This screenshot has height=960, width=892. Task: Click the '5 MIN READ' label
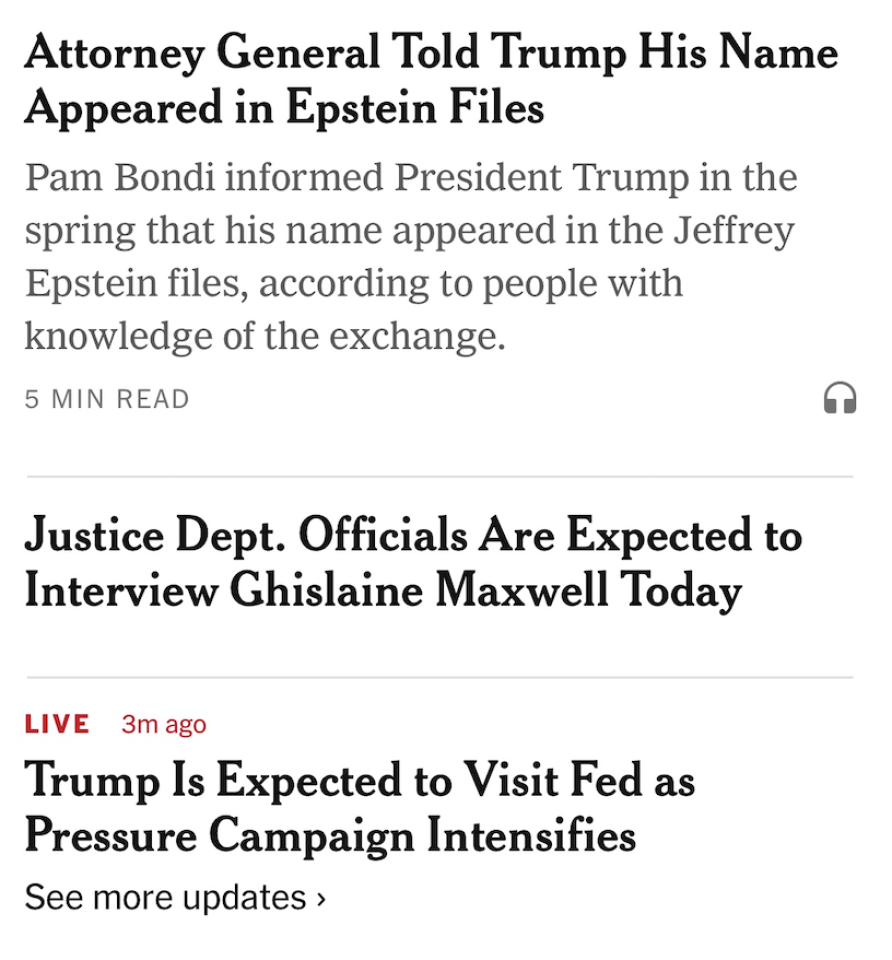[x=107, y=399]
